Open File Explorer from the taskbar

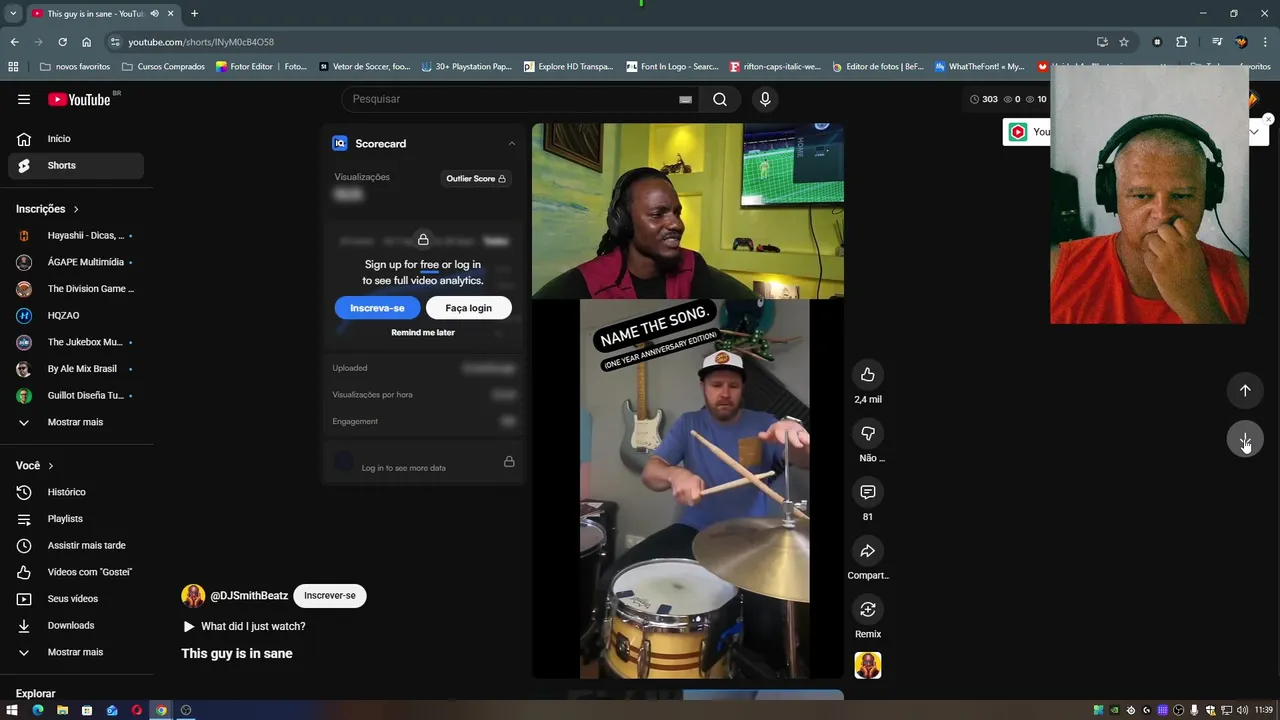click(62, 710)
